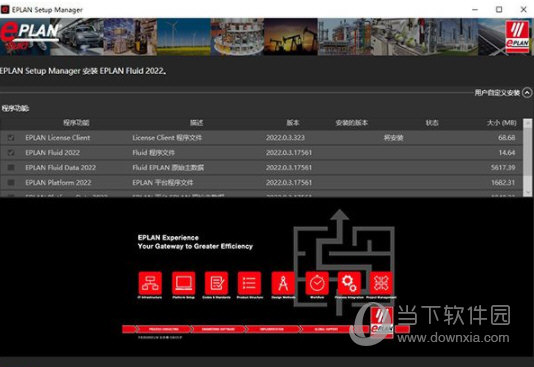
Task: Close the EPLAN Setup Manager window
Action: (523, 10)
